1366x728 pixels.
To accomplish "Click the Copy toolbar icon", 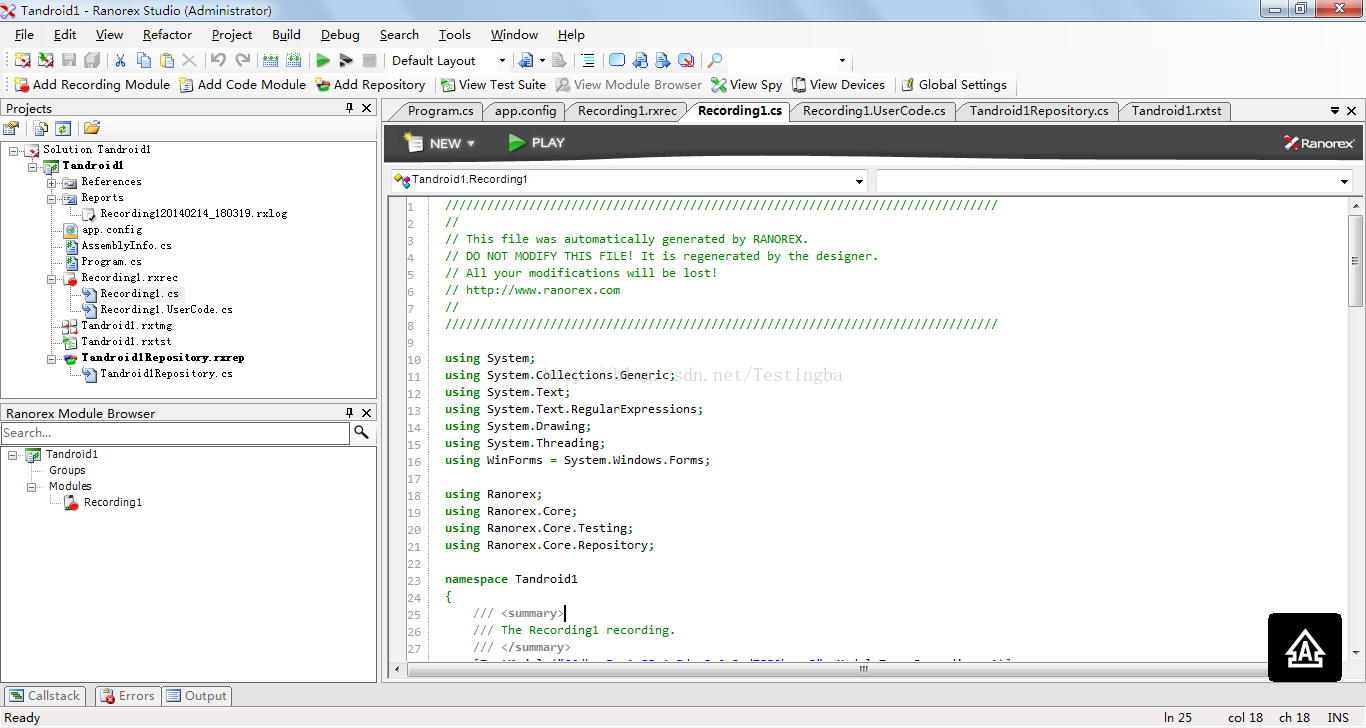I will (144, 60).
